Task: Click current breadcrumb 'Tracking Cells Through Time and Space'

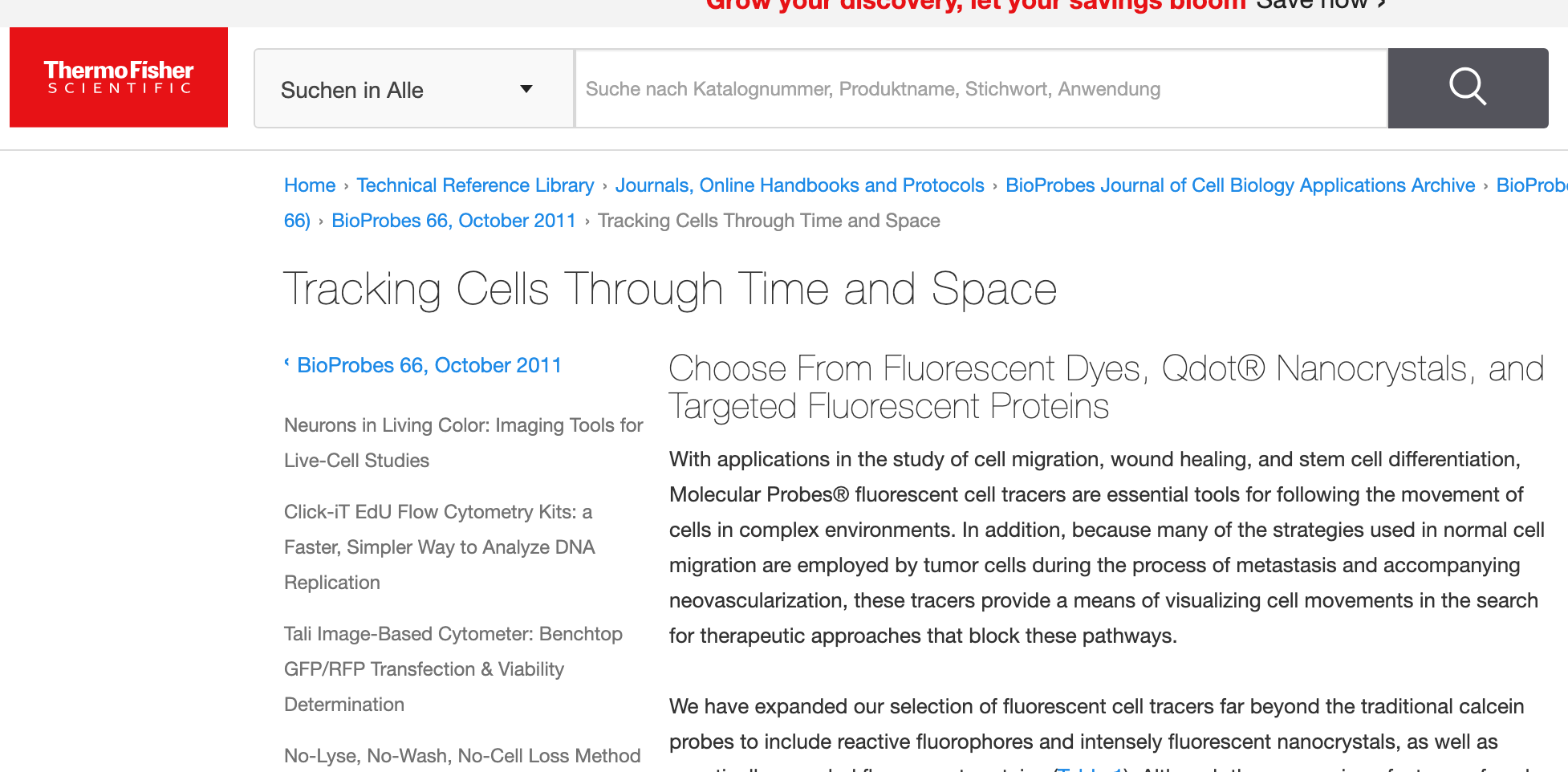Action: tap(769, 221)
